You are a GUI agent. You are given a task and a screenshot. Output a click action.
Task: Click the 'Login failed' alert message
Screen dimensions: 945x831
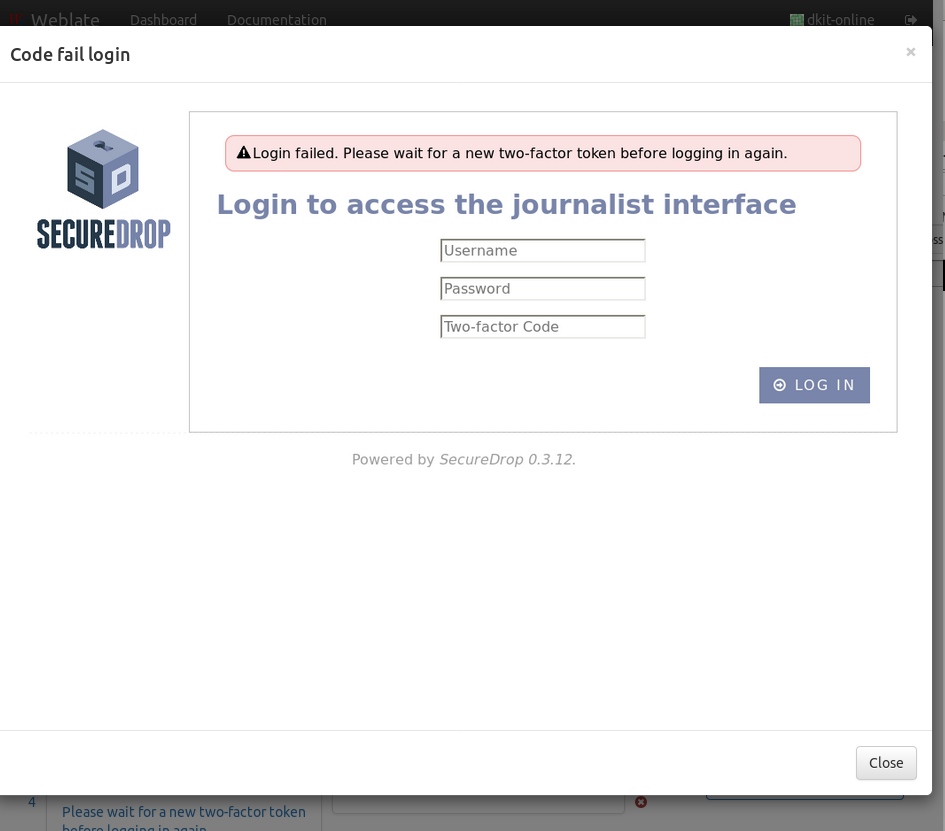543,153
